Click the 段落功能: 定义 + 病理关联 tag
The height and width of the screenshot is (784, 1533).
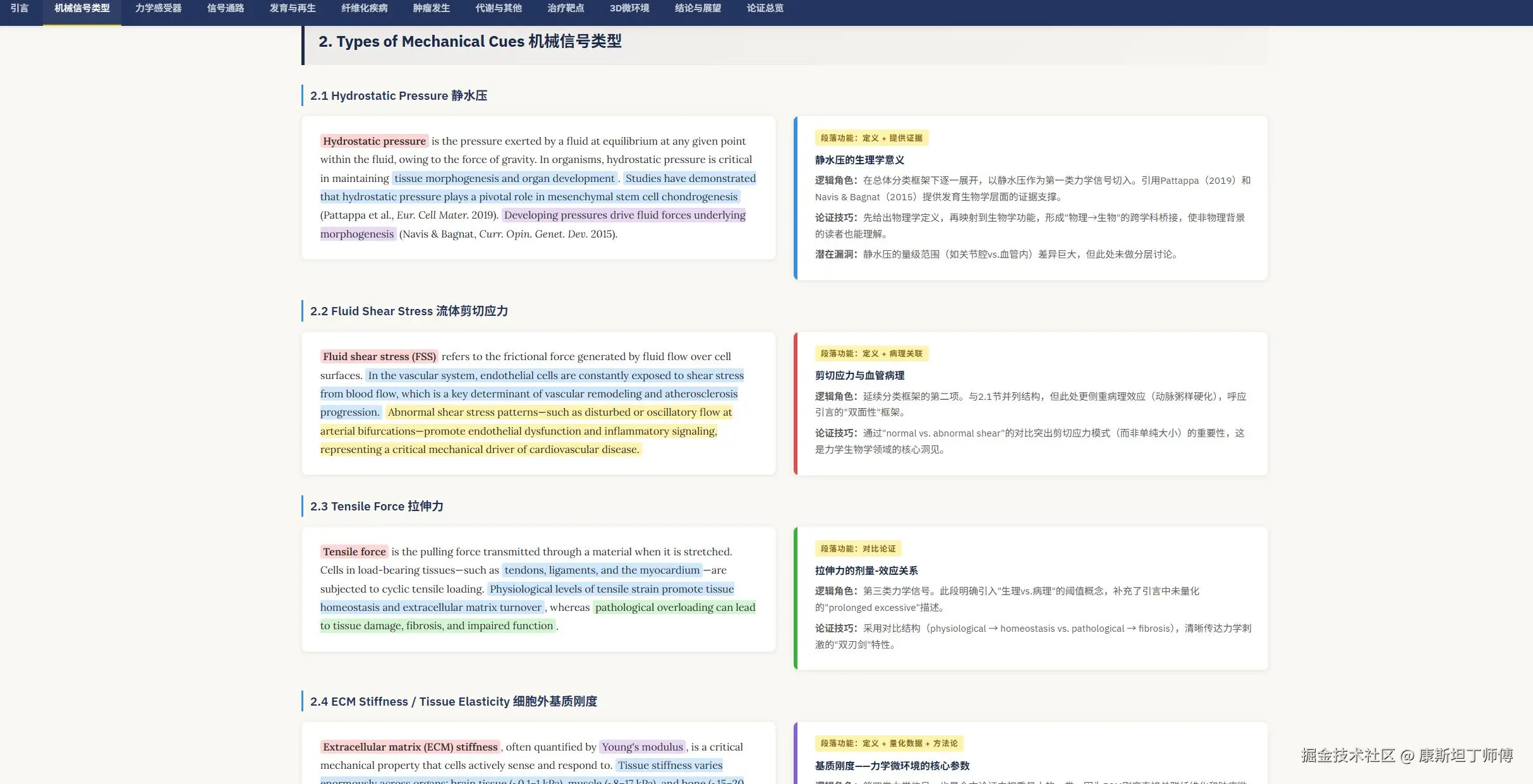[x=871, y=353]
